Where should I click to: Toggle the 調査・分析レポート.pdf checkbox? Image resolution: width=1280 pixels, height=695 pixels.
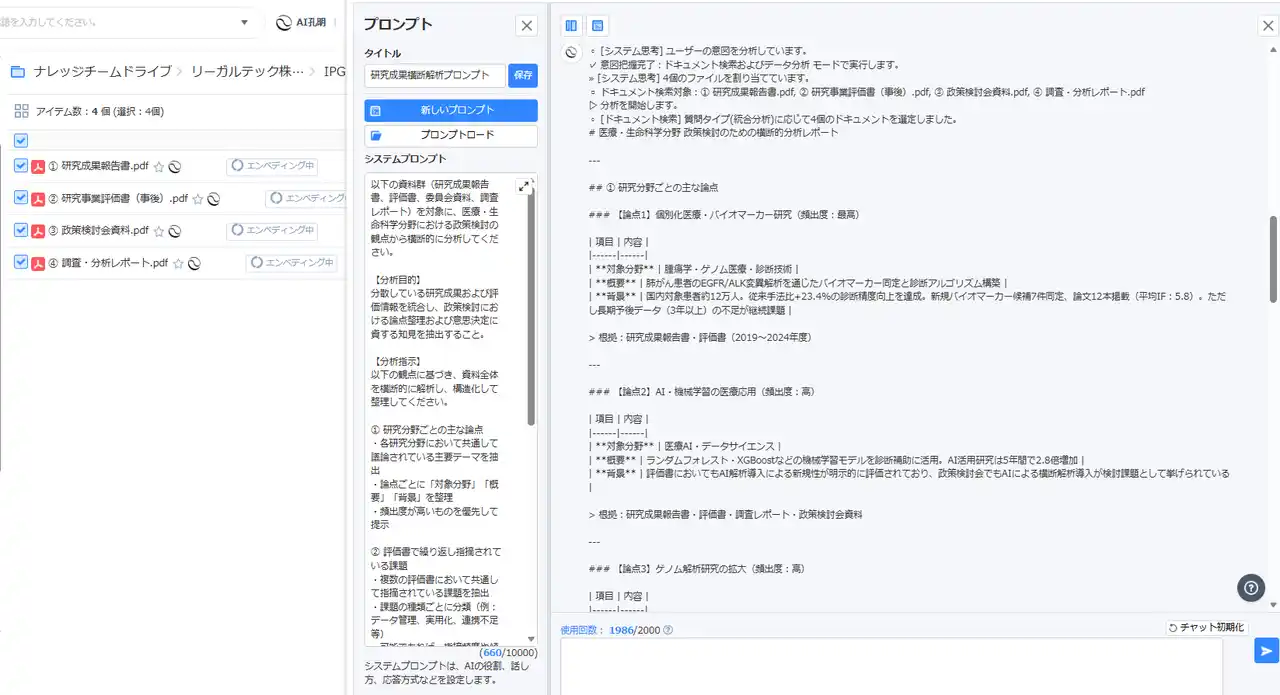(21, 262)
